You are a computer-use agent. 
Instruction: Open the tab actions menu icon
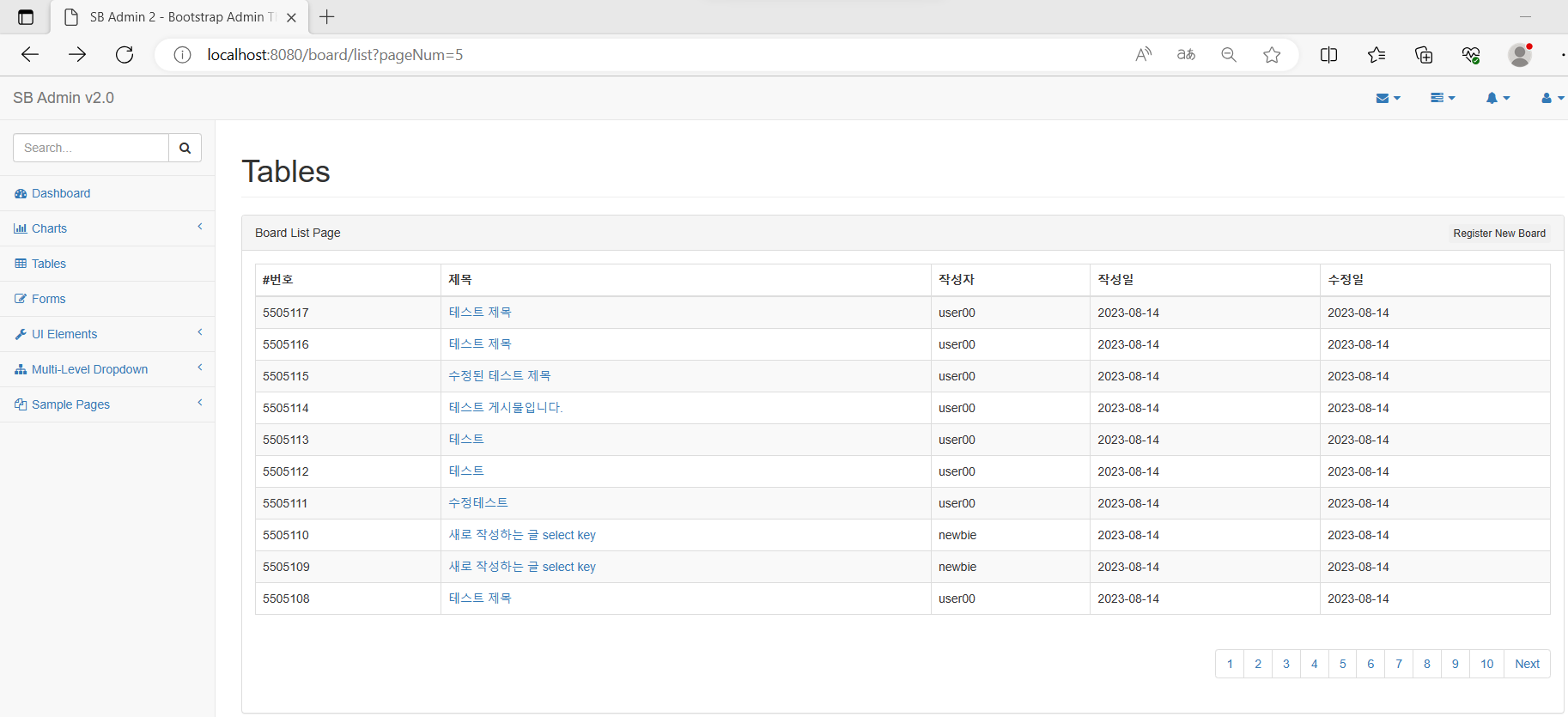[26, 17]
